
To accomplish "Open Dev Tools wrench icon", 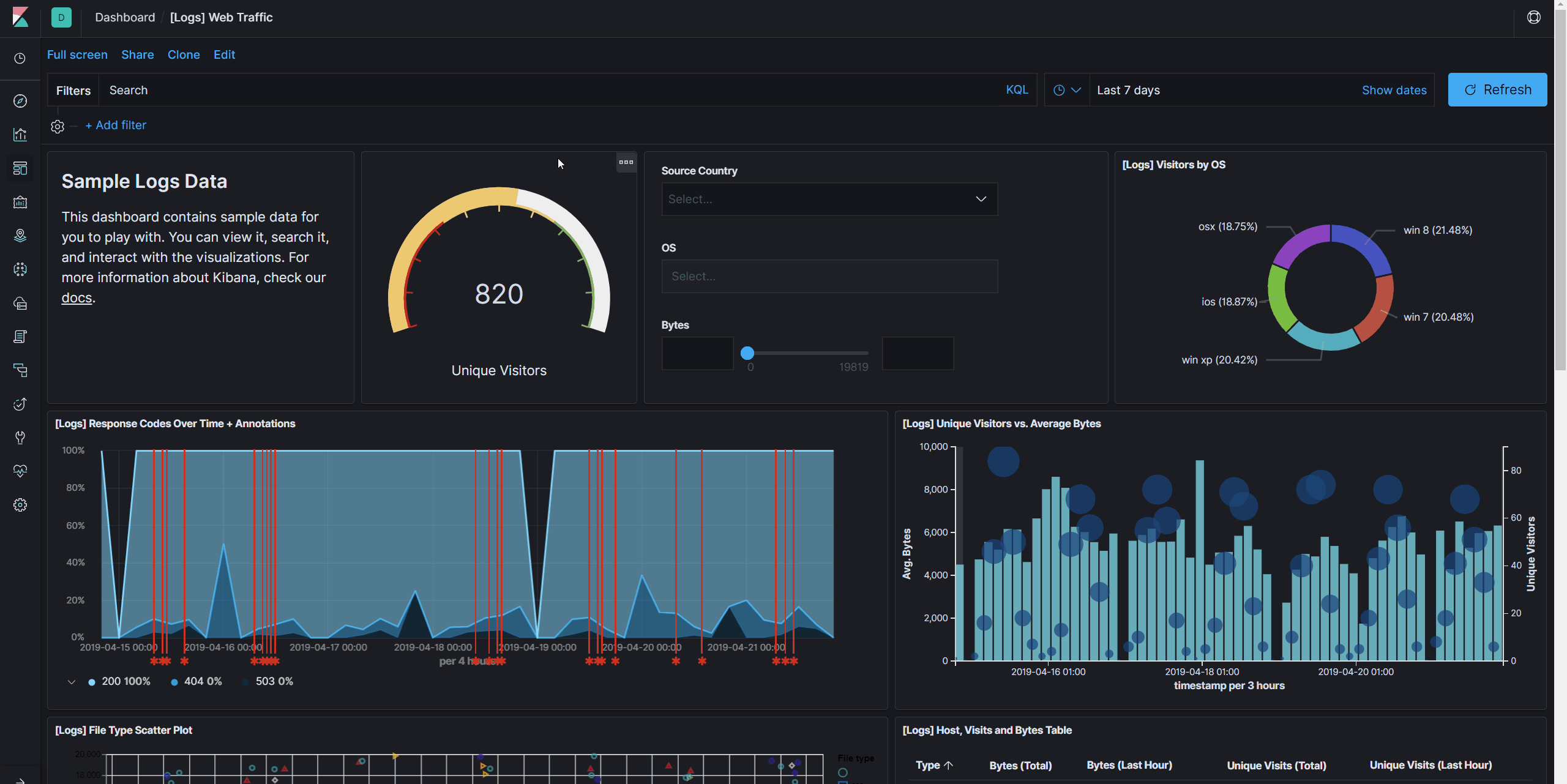I will coord(20,438).
